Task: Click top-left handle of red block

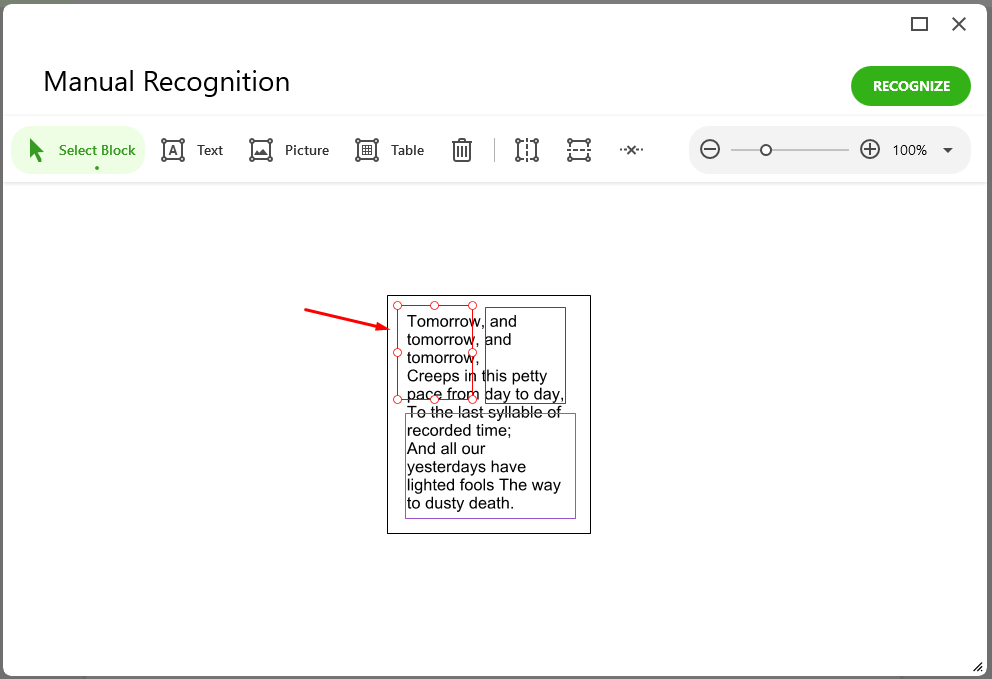Action: 397,306
